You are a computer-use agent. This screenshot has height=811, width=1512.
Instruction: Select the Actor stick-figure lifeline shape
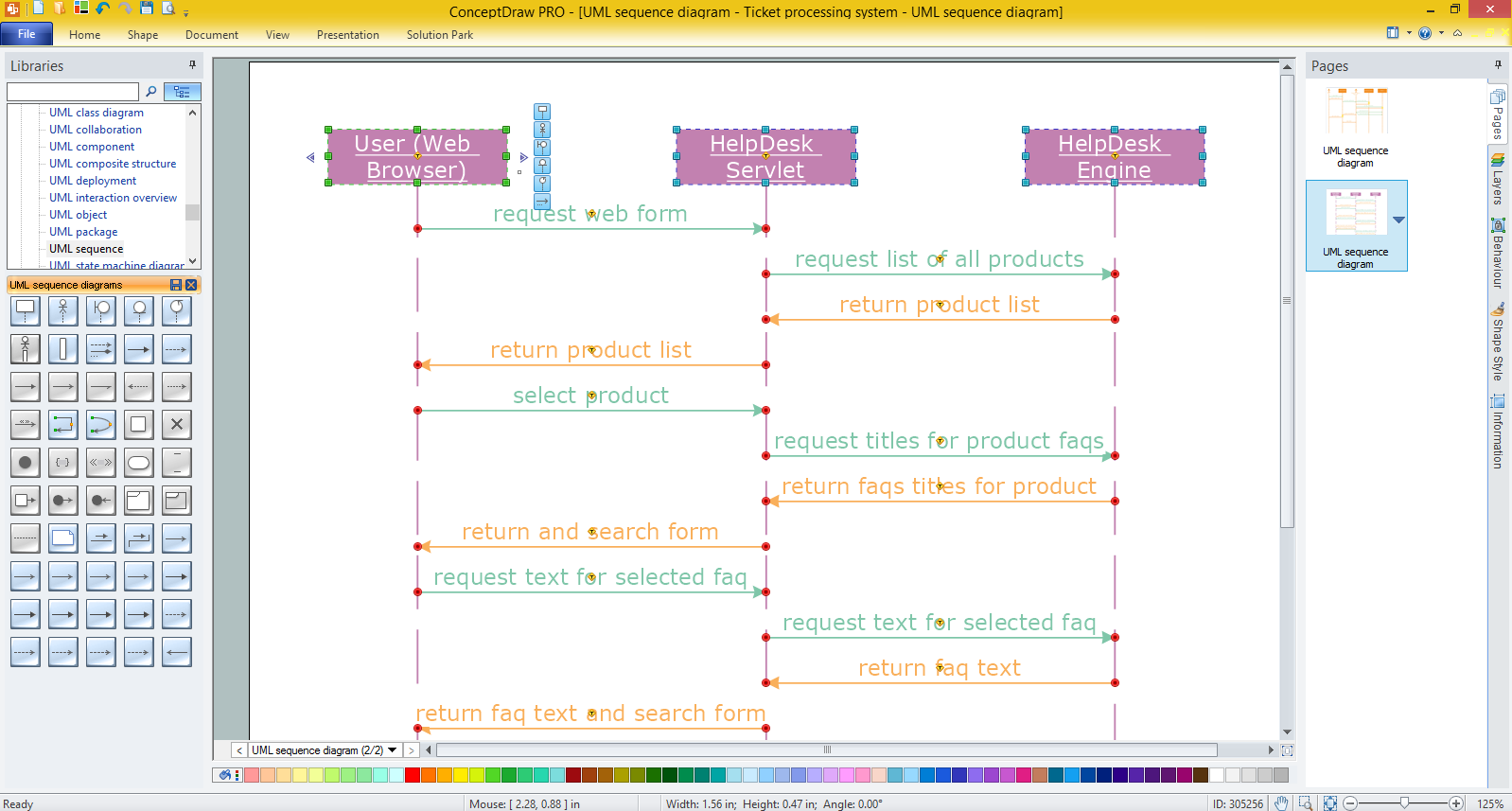pyautogui.click(x=63, y=311)
